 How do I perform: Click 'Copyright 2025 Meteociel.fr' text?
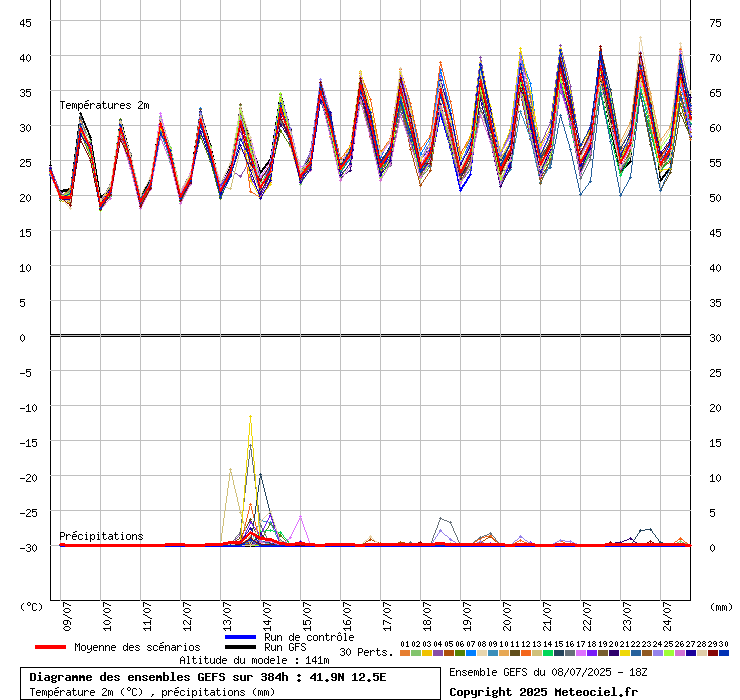tap(543, 692)
